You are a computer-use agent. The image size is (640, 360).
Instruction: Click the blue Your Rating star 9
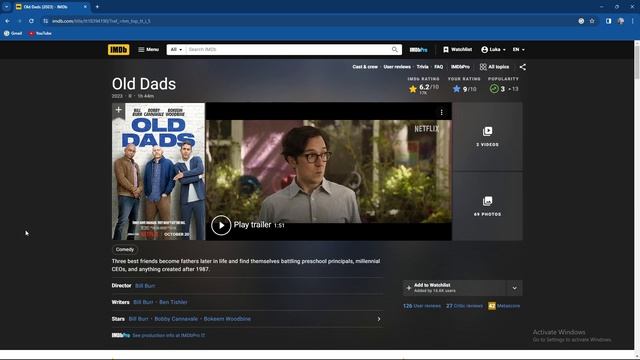456,89
